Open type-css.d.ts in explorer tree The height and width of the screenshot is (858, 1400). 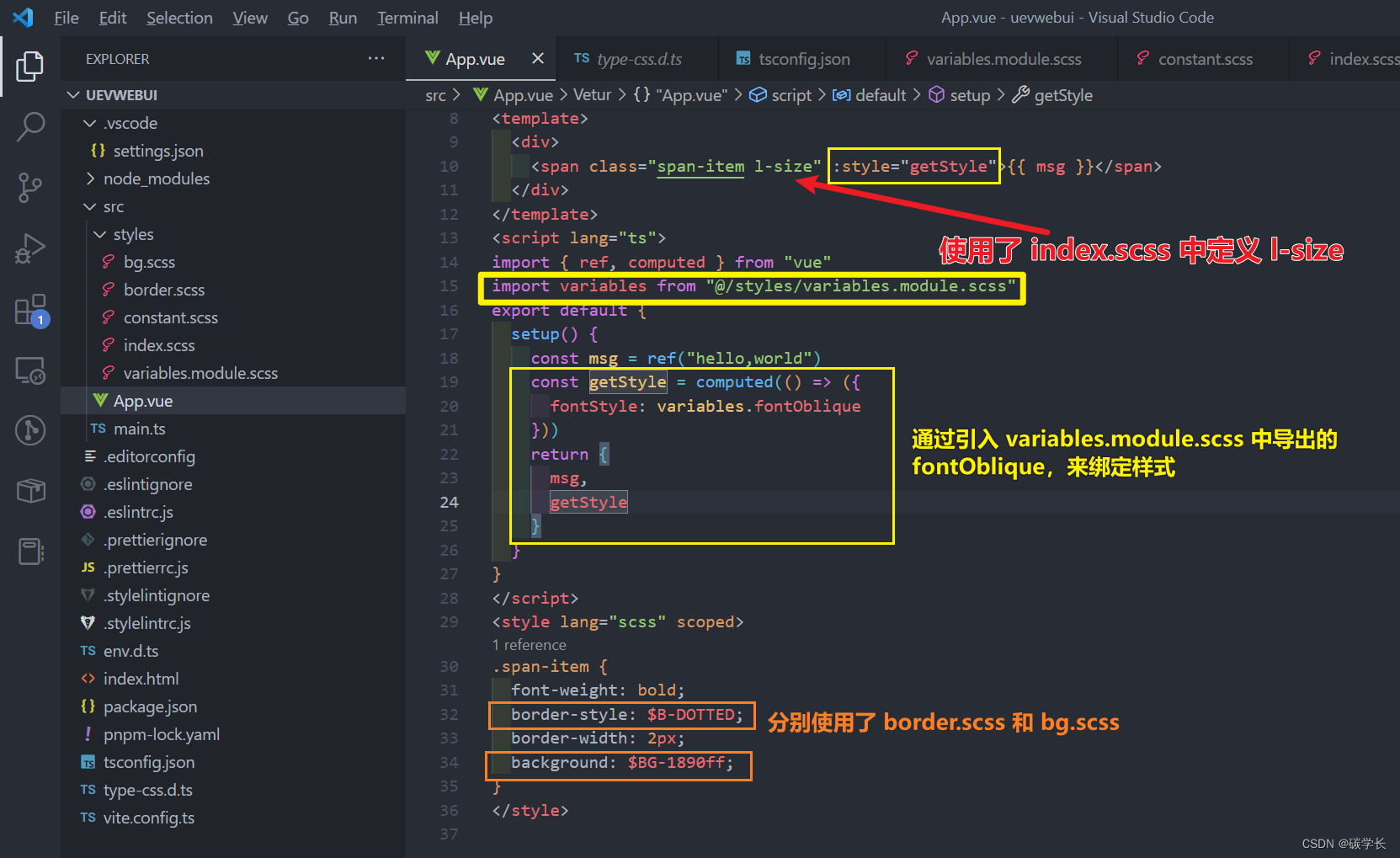[x=233, y=790]
